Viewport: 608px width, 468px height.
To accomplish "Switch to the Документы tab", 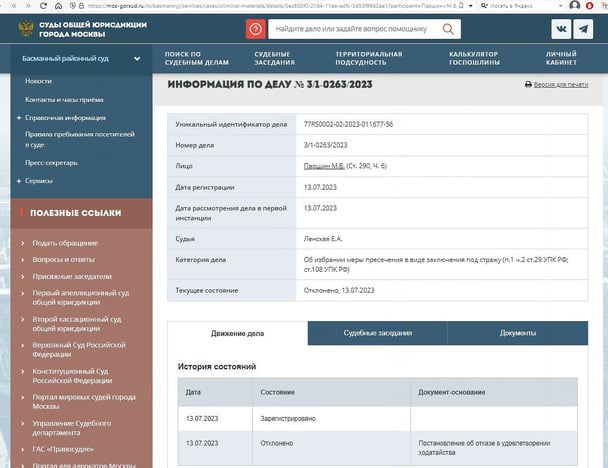I will 517,333.
